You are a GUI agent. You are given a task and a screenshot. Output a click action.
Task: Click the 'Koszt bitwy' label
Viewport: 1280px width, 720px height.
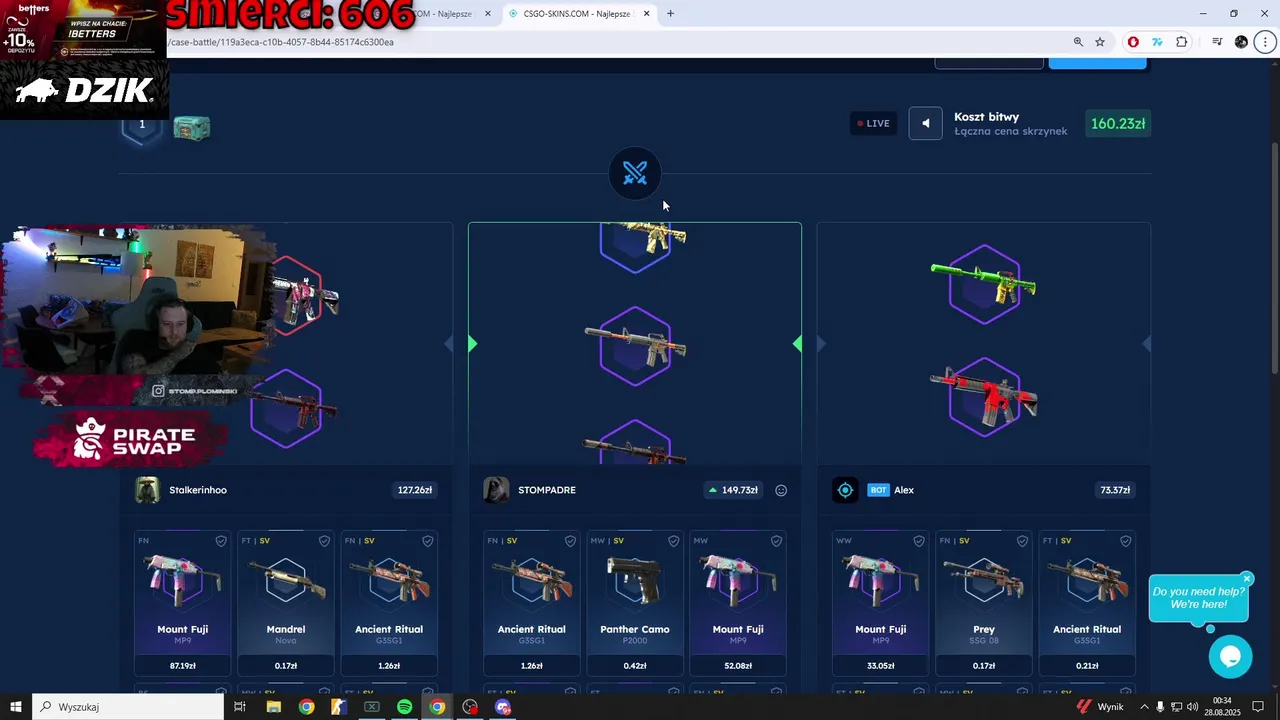coord(986,117)
